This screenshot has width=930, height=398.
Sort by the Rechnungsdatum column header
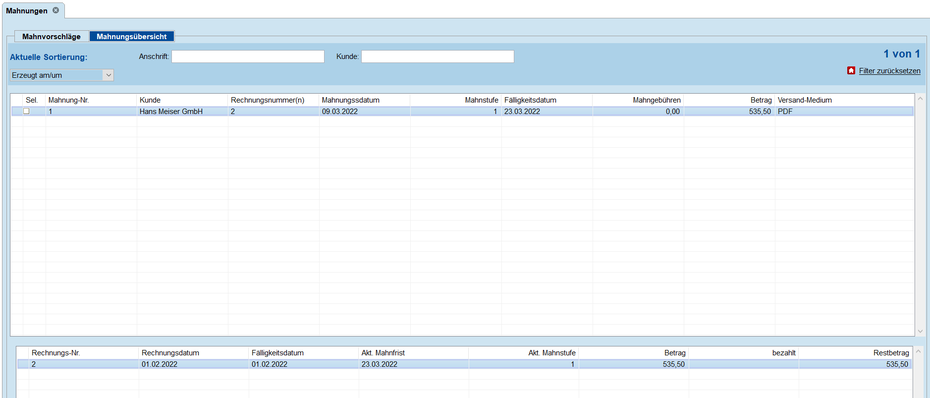(x=194, y=353)
